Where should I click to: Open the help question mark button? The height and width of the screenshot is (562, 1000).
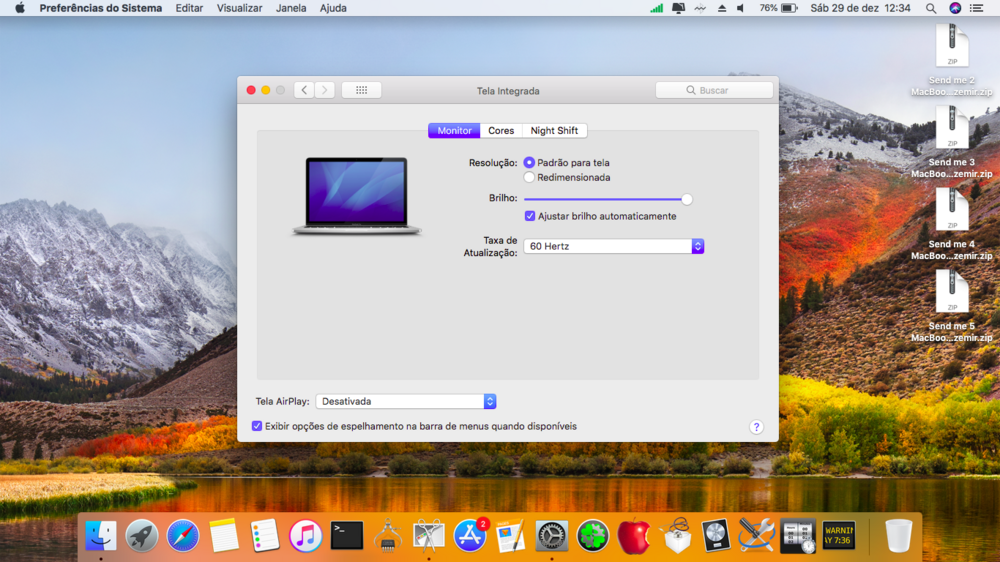click(756, 427)
